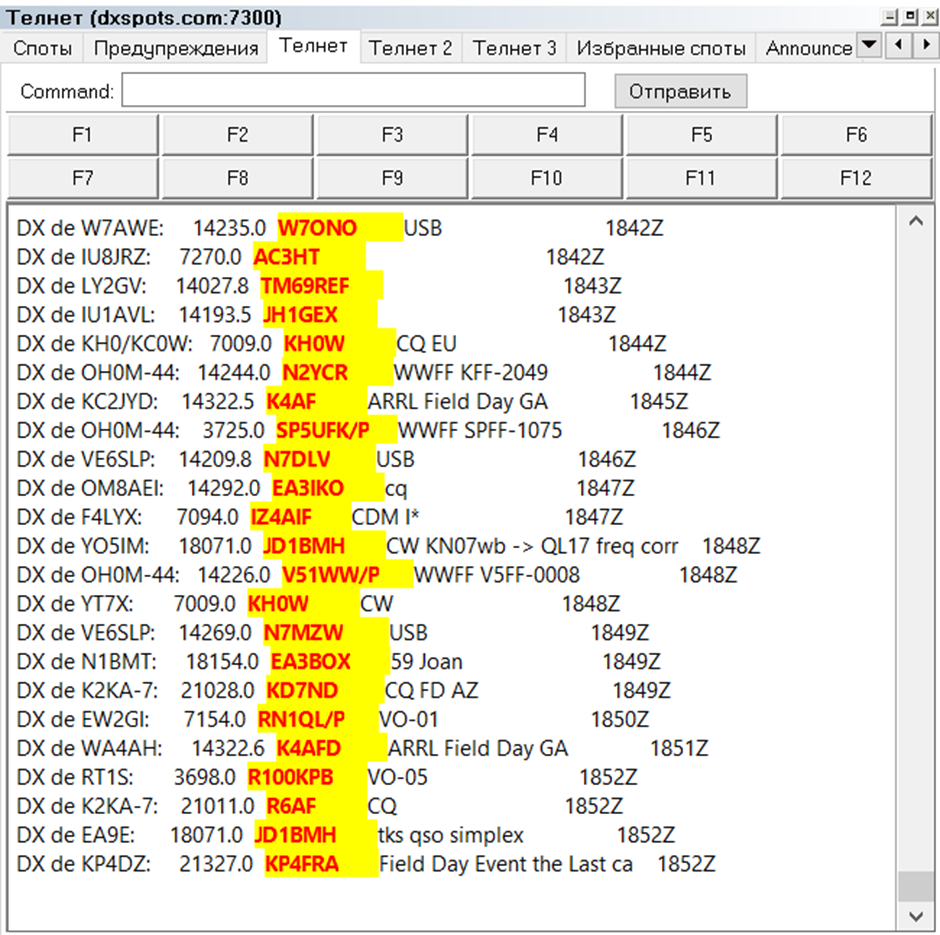Screen dimensions: 940x935
Task: Click the F8 macro button
Action: click(237, 178)
